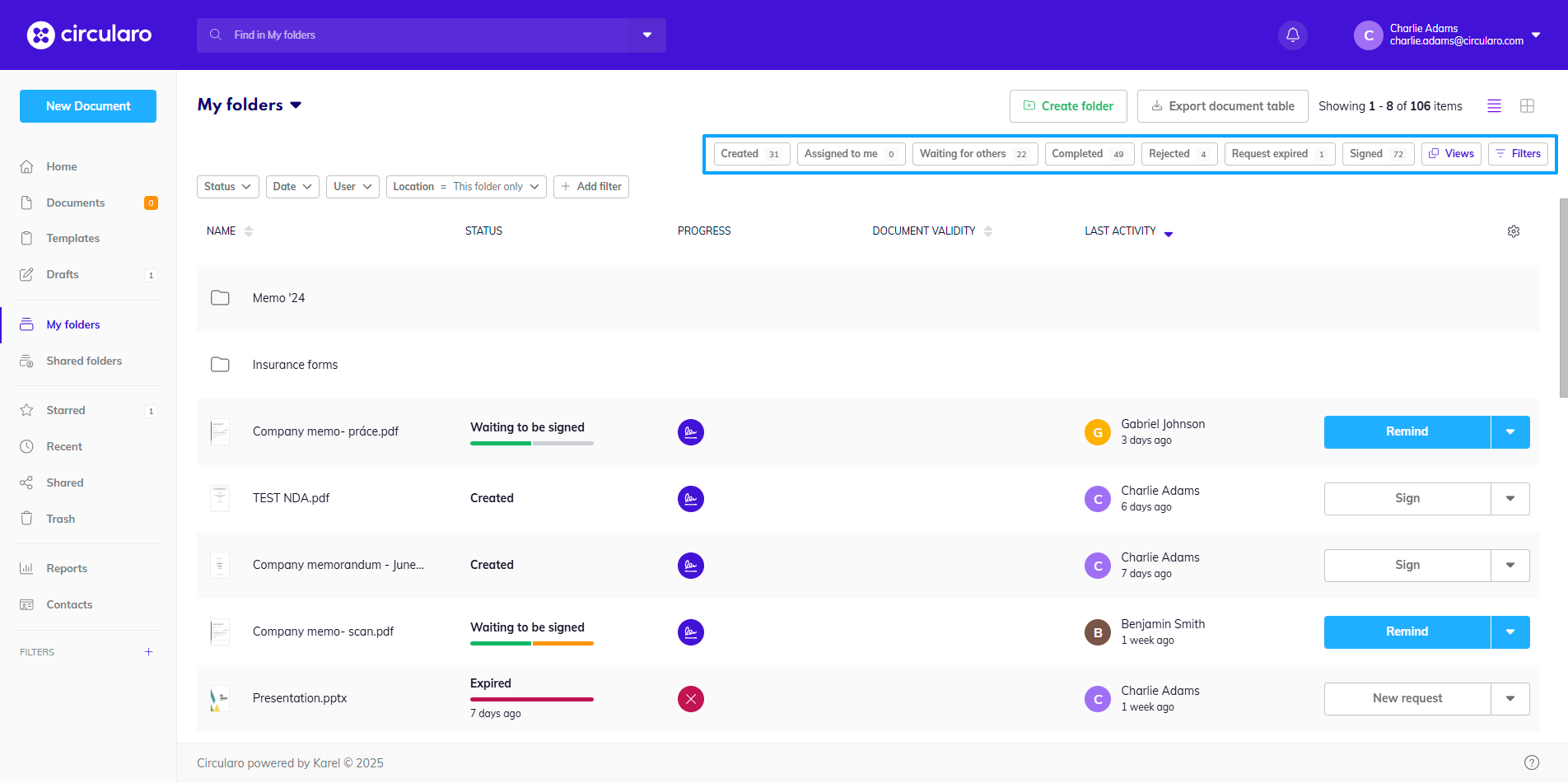Click red expired icon for Presentation.pptx
The image size is (1568, 783).
(690, 699)
